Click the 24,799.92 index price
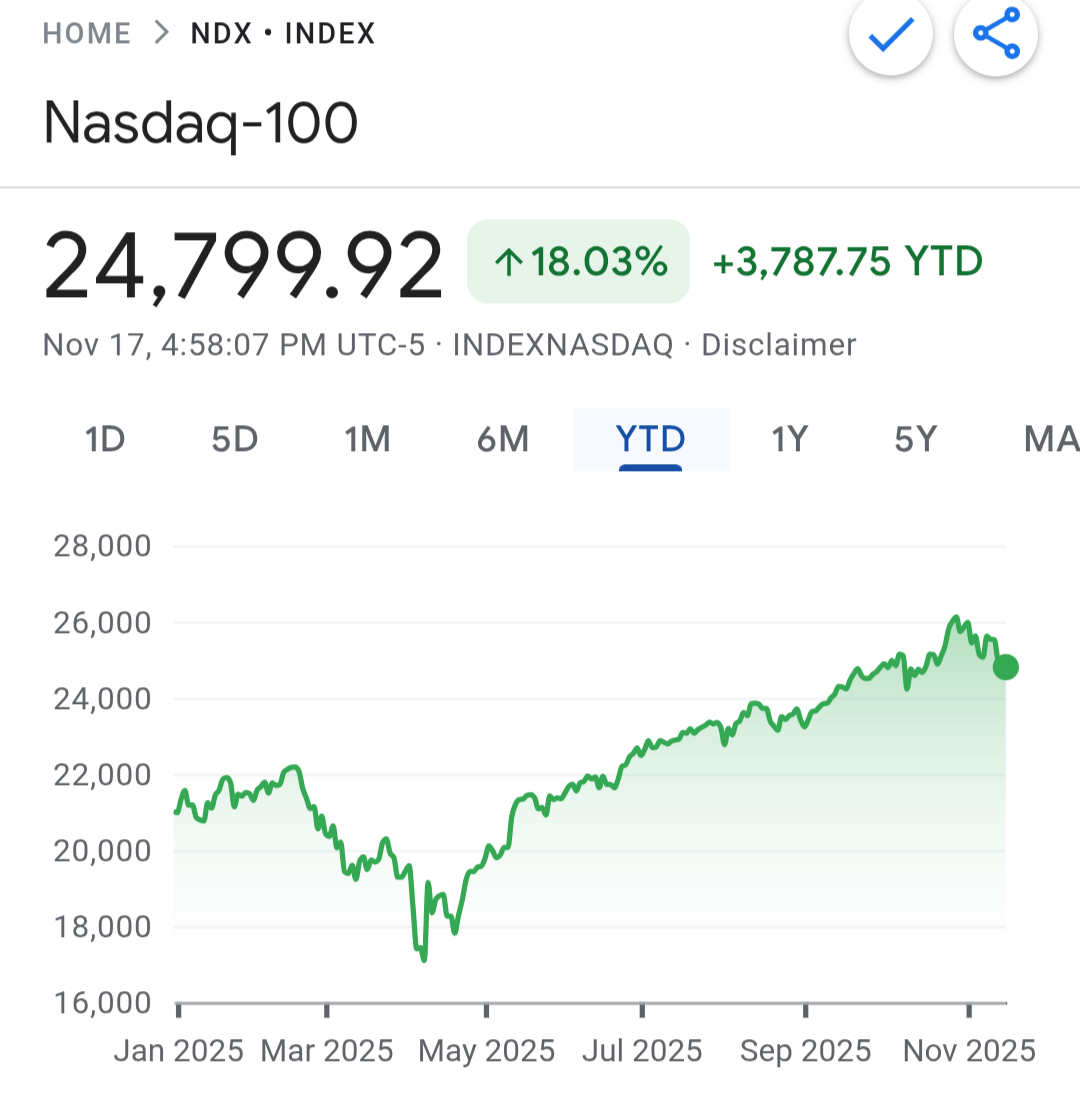Image resolution: width=1080 pixels, height=1110 pixels. pyautogui.click(x=243, y=265)
